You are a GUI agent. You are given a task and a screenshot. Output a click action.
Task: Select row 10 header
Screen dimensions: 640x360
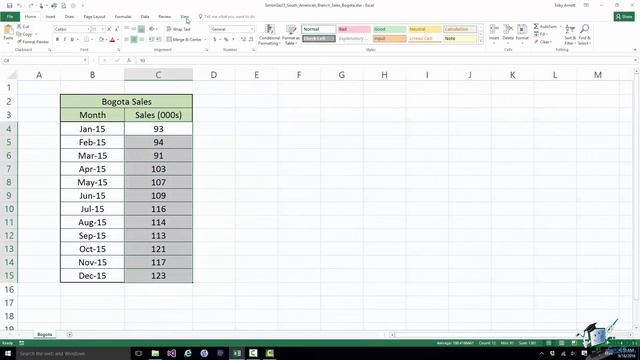pyautogui.click(x=9, y=209)
